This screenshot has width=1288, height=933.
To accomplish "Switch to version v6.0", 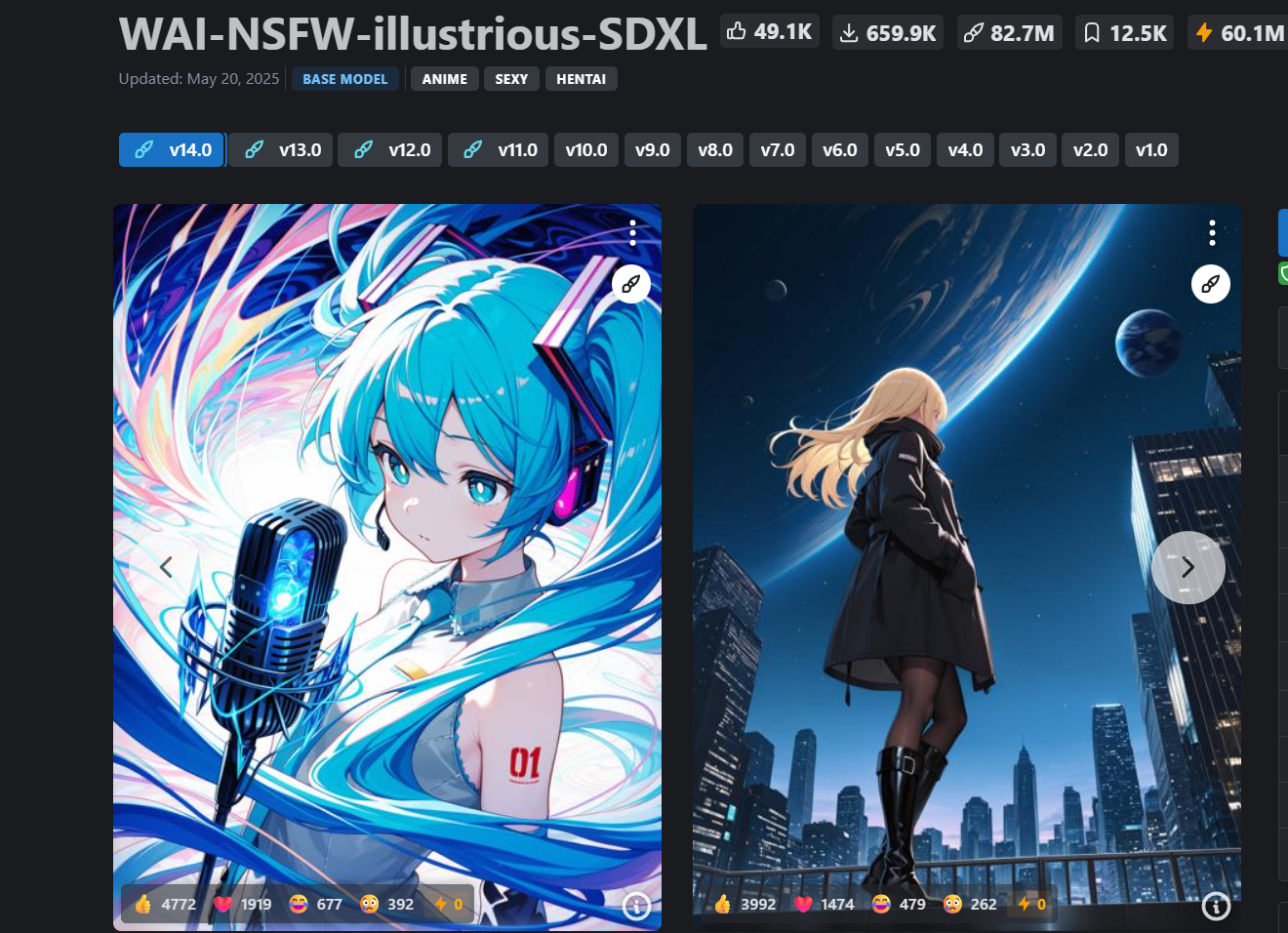I will (x=840, y=150).
